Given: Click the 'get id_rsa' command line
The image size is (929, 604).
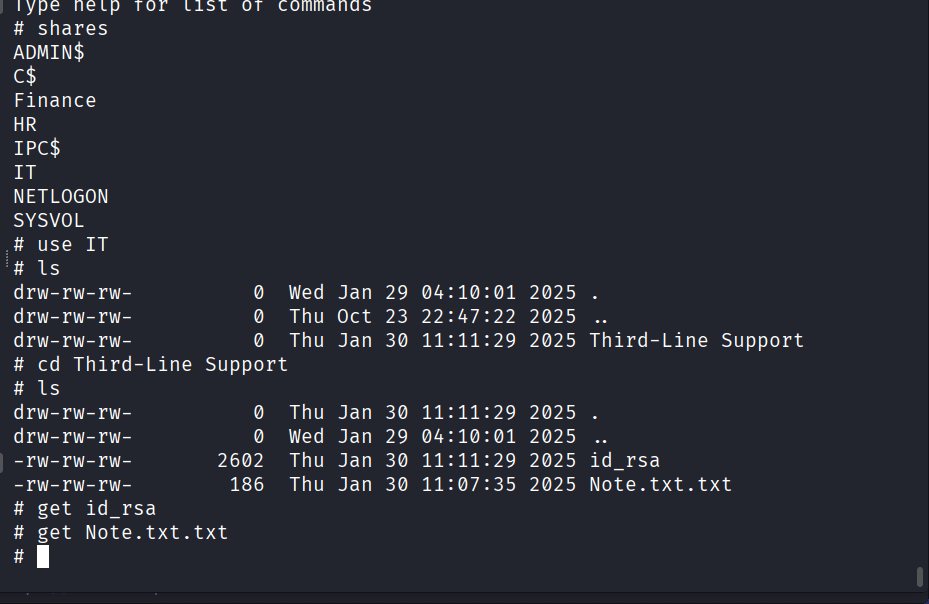Looking at the screenshot, I should coord(96,509).
